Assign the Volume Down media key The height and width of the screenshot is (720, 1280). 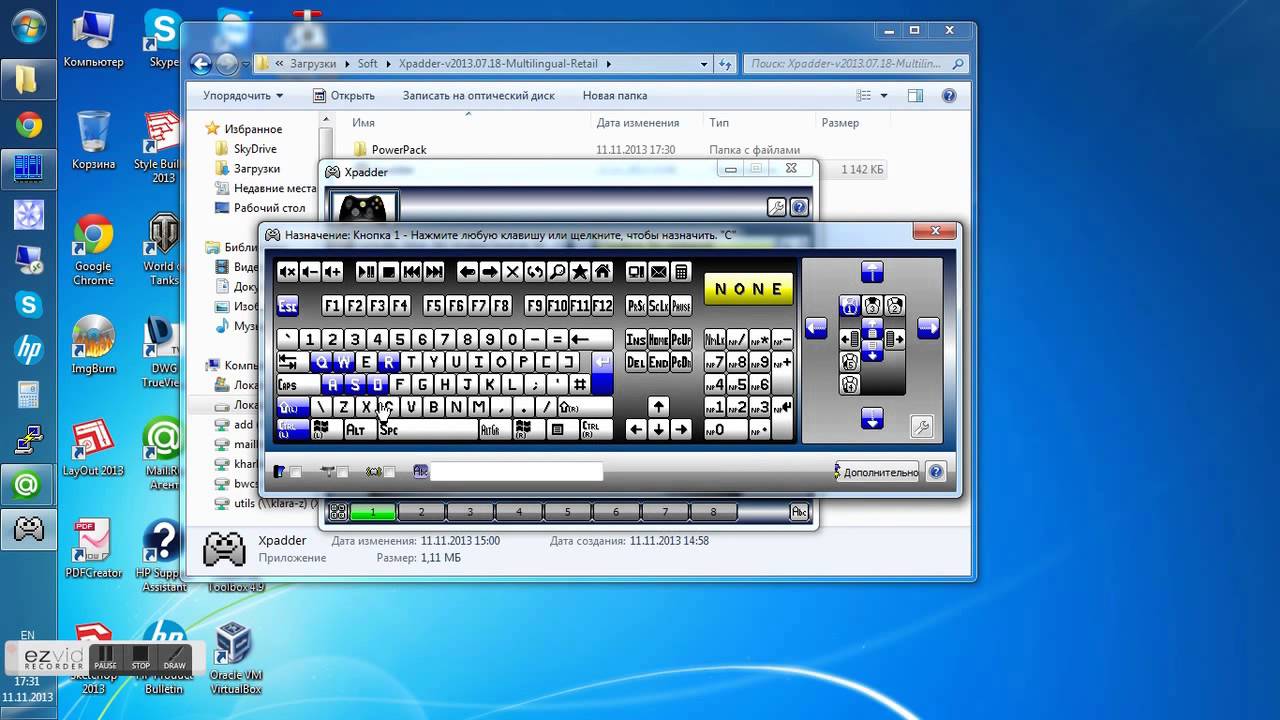click(x=310, y=271)
